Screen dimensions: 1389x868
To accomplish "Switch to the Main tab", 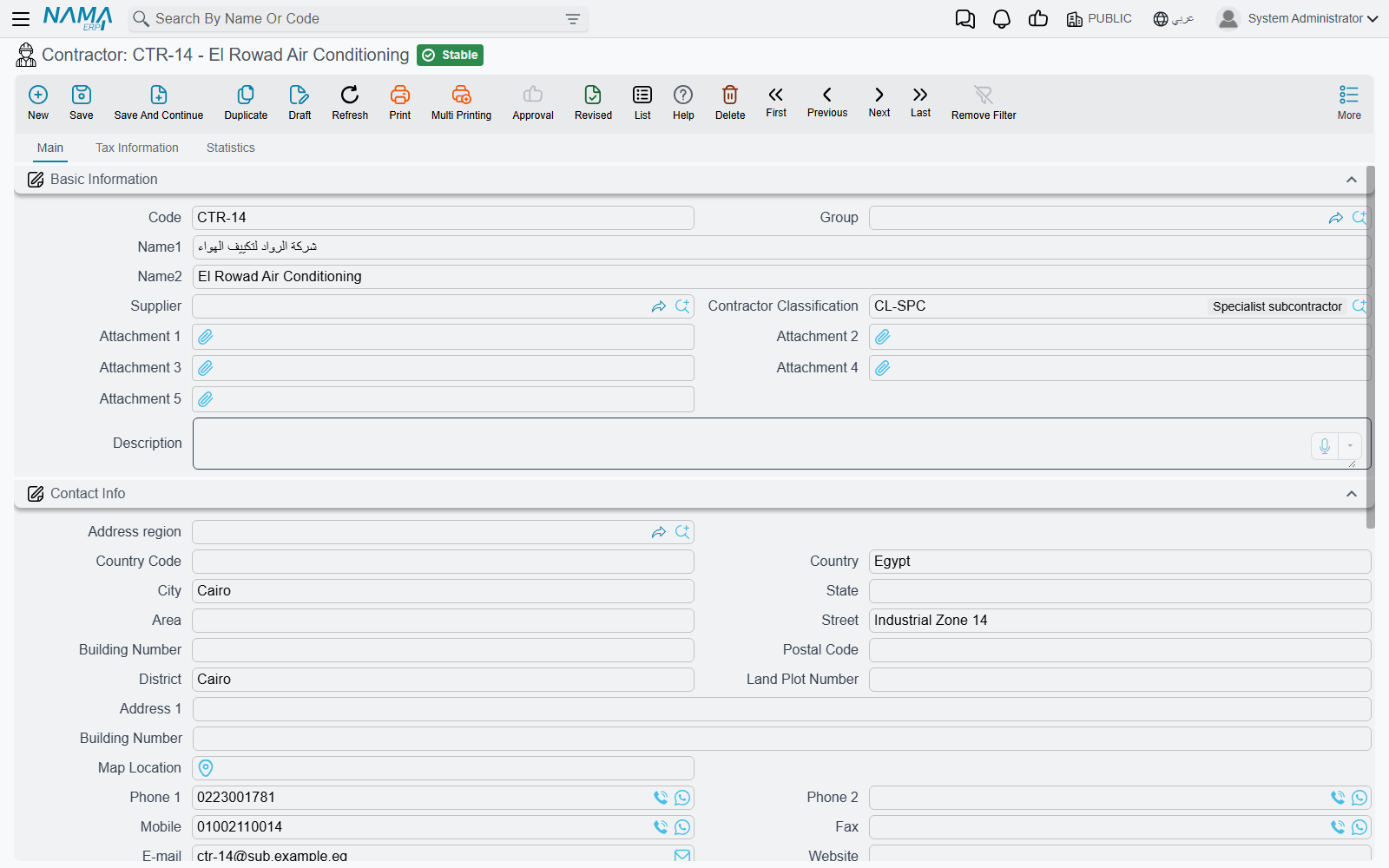I will [50, 148].
